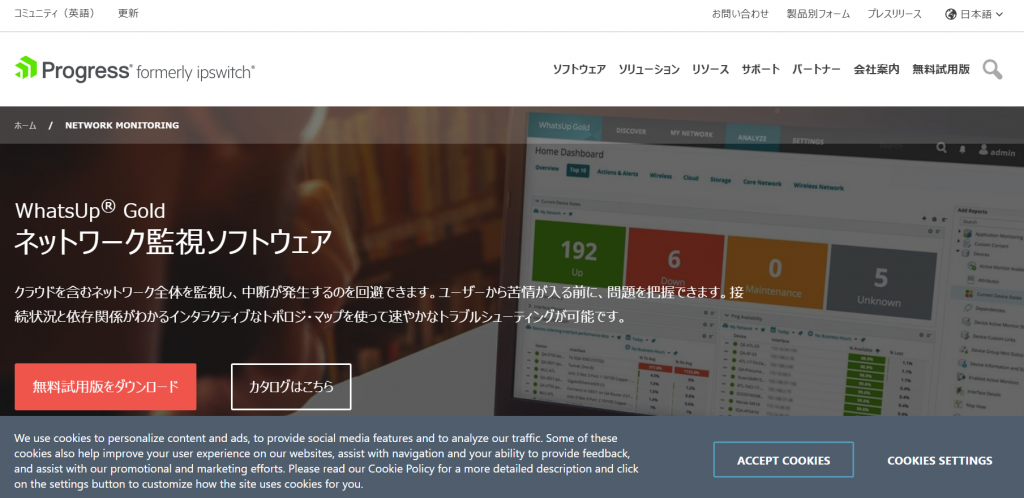1024x498 pixels.
Task: Click the NETWORK MONITORING breadcrumb
Action: click(x=122, y=125)
